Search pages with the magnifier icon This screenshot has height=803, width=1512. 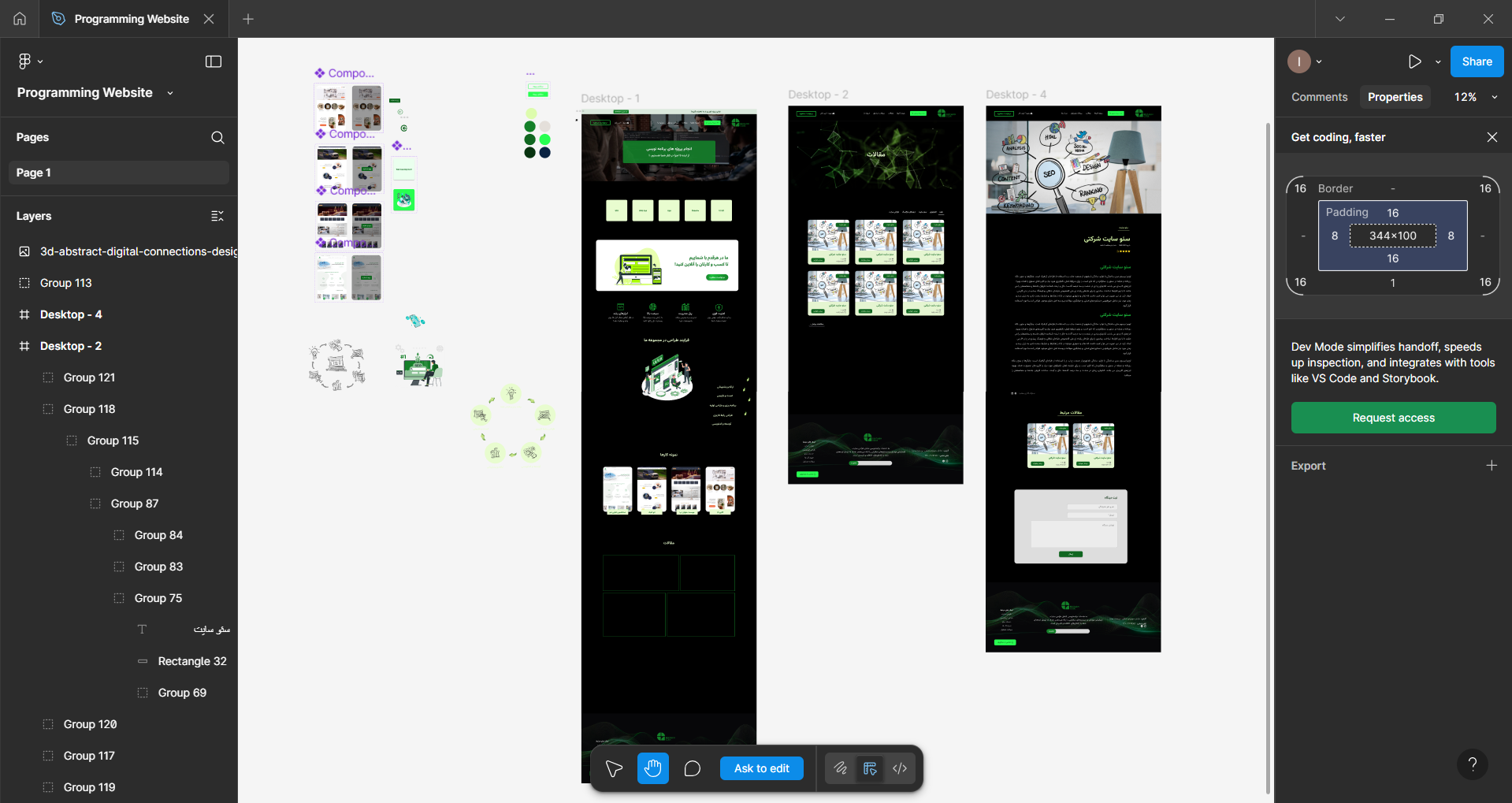(218, 137)
